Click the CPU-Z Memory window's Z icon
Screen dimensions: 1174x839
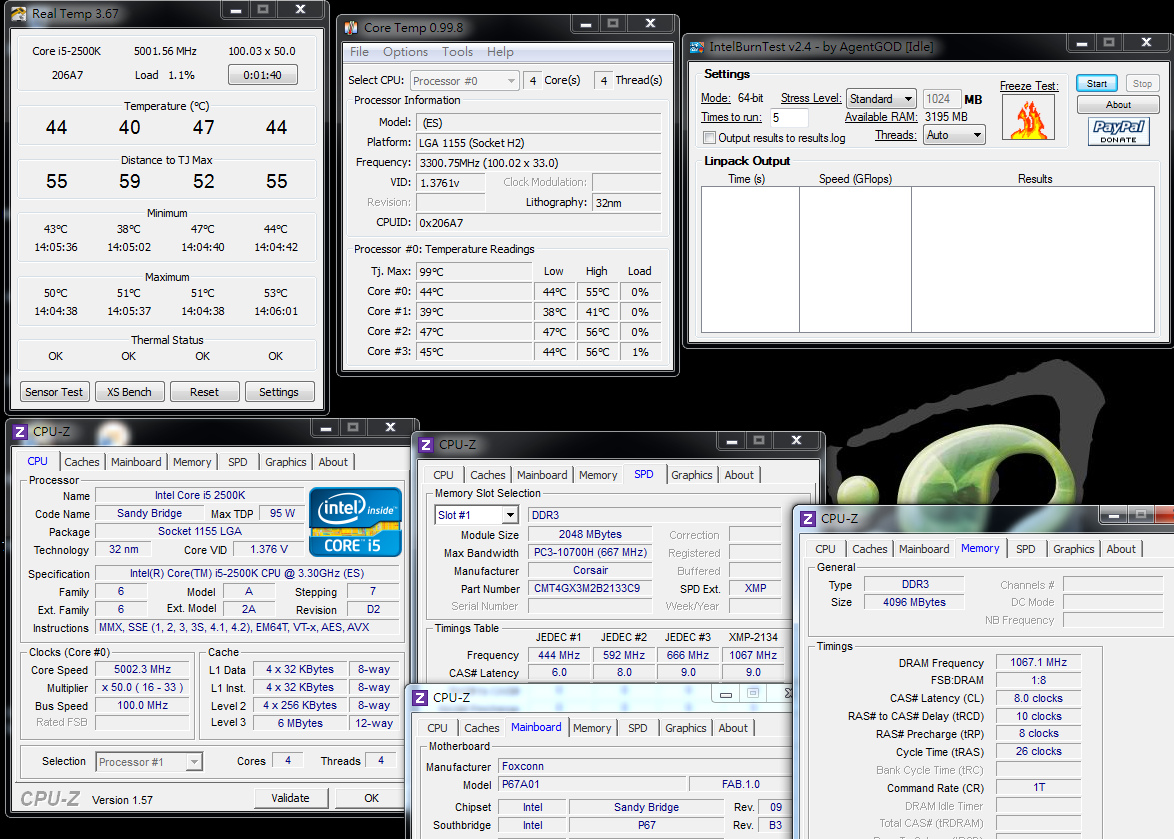click(x=807, y=518)
